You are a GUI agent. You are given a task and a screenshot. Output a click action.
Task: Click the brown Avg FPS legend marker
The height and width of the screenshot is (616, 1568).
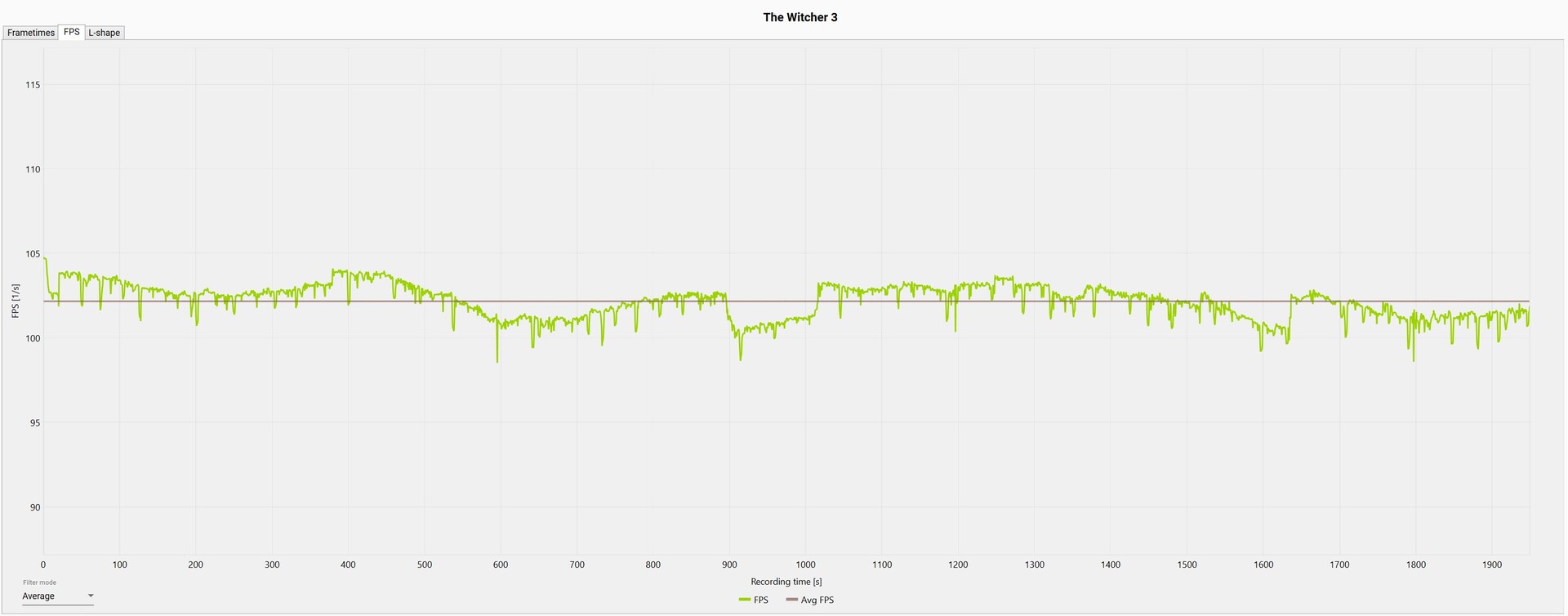pyautogui.click(x=791, y=600)
